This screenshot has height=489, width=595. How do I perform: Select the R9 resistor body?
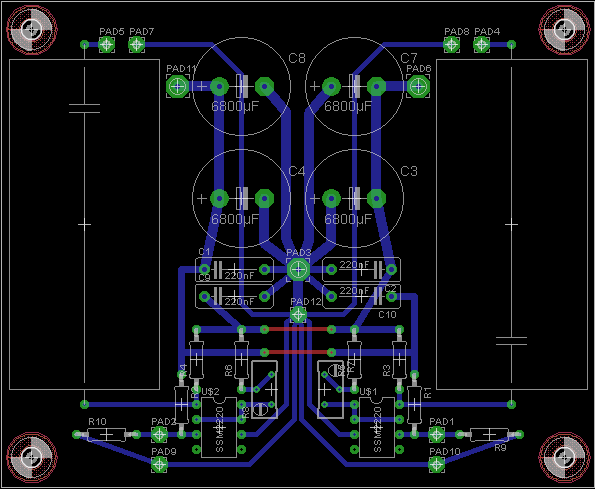[x=489, y=434]
